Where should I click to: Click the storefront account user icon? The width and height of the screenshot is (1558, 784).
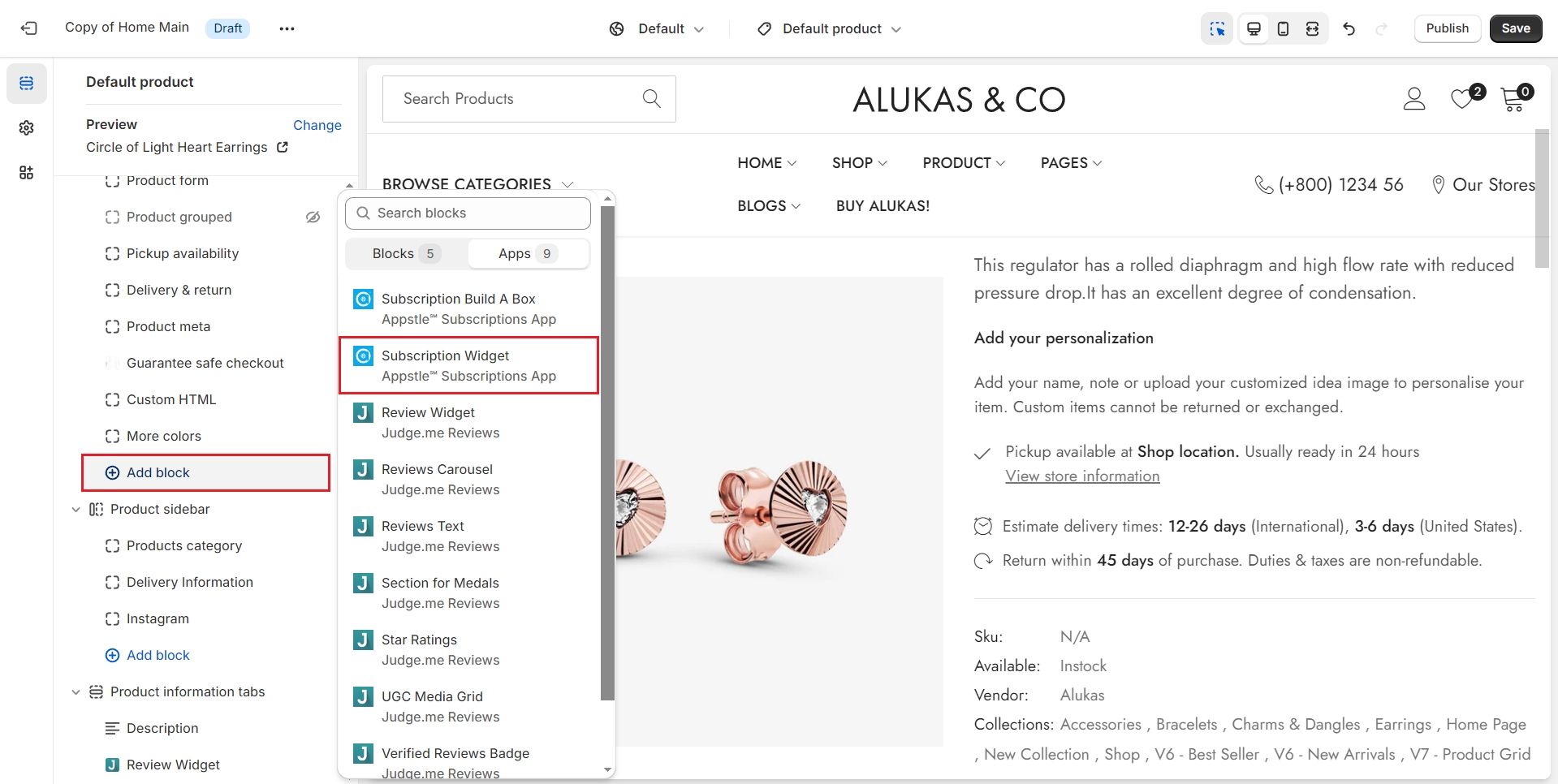click(1414, 99)
